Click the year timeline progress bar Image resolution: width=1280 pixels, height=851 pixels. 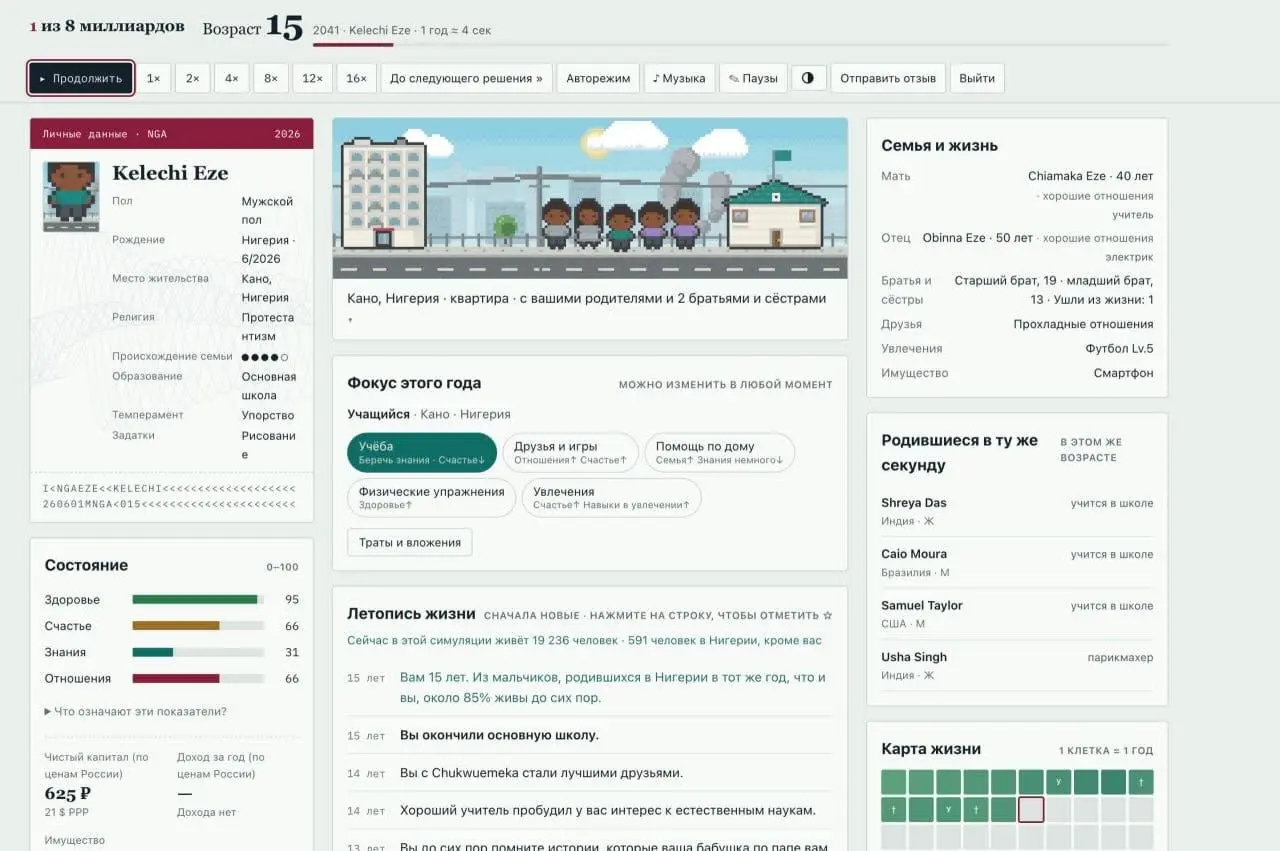[x=740, y=45]
